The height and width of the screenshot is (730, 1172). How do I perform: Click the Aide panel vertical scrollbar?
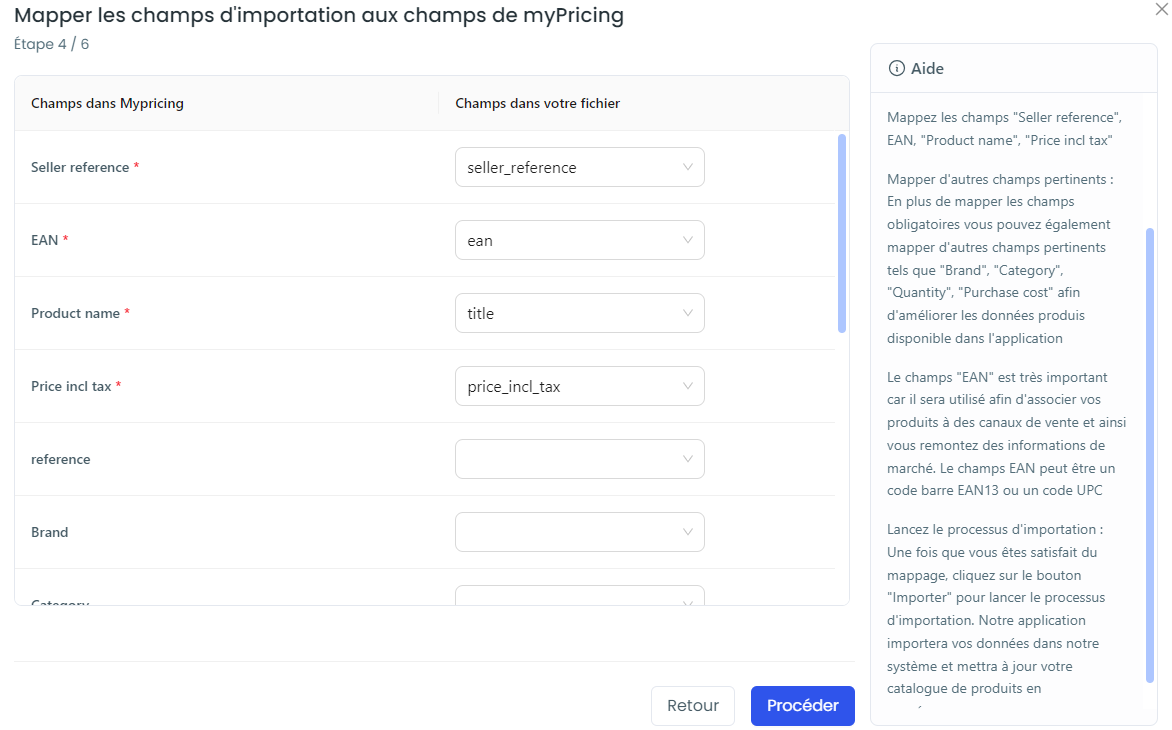click(1150, 455)
